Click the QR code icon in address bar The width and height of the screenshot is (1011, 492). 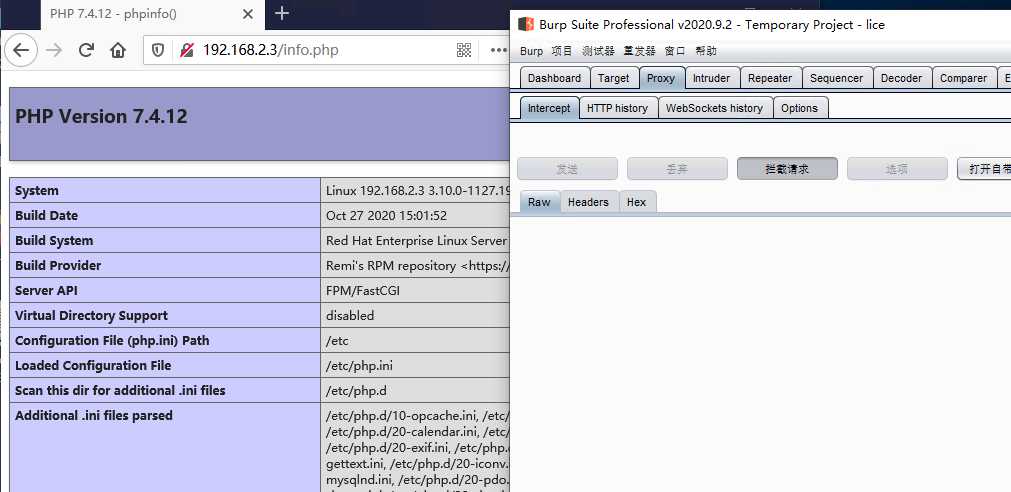point(464,50)
